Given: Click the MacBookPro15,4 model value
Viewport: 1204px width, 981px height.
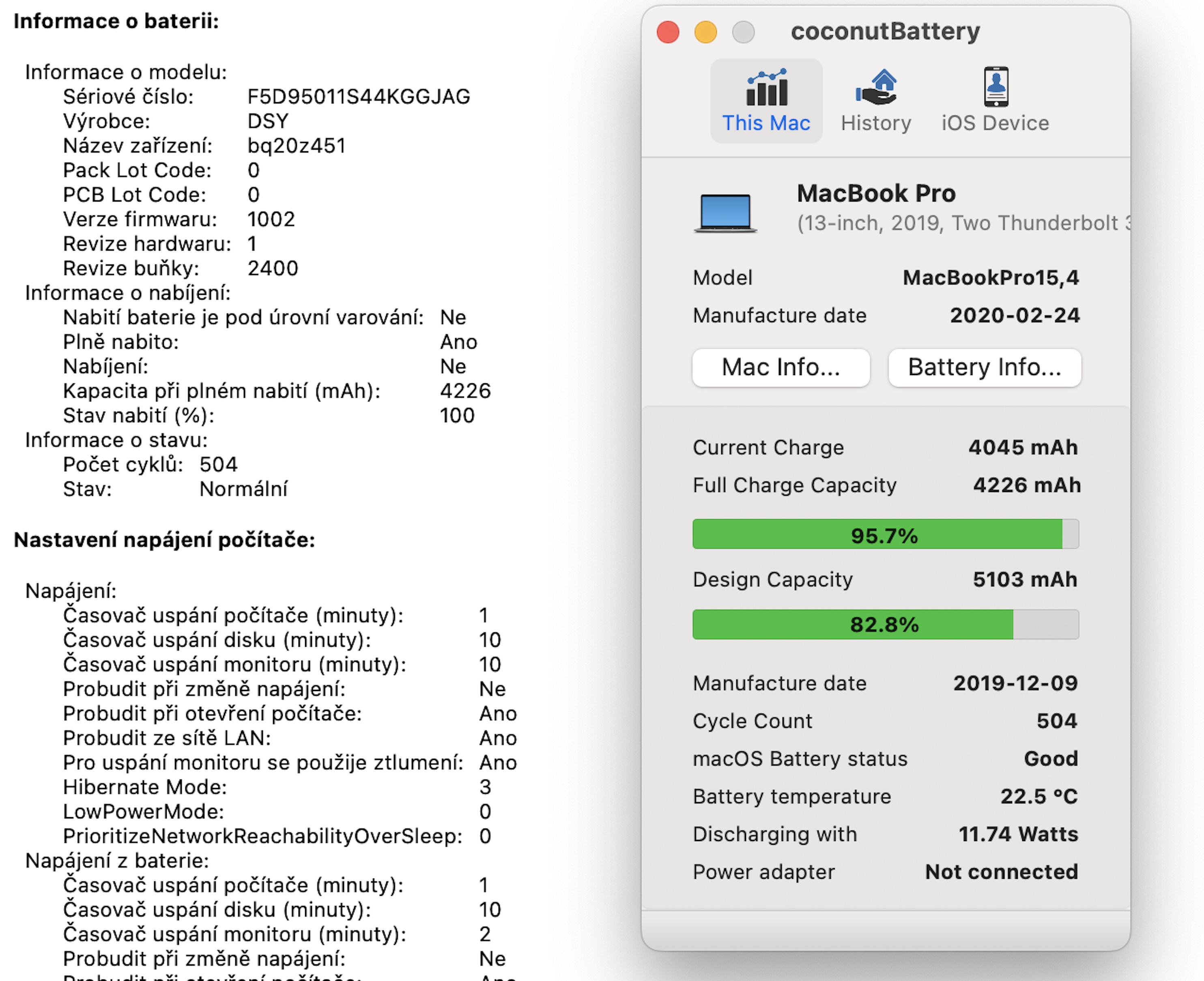Looking at the screenshot, I should click(x=990, y=277).
